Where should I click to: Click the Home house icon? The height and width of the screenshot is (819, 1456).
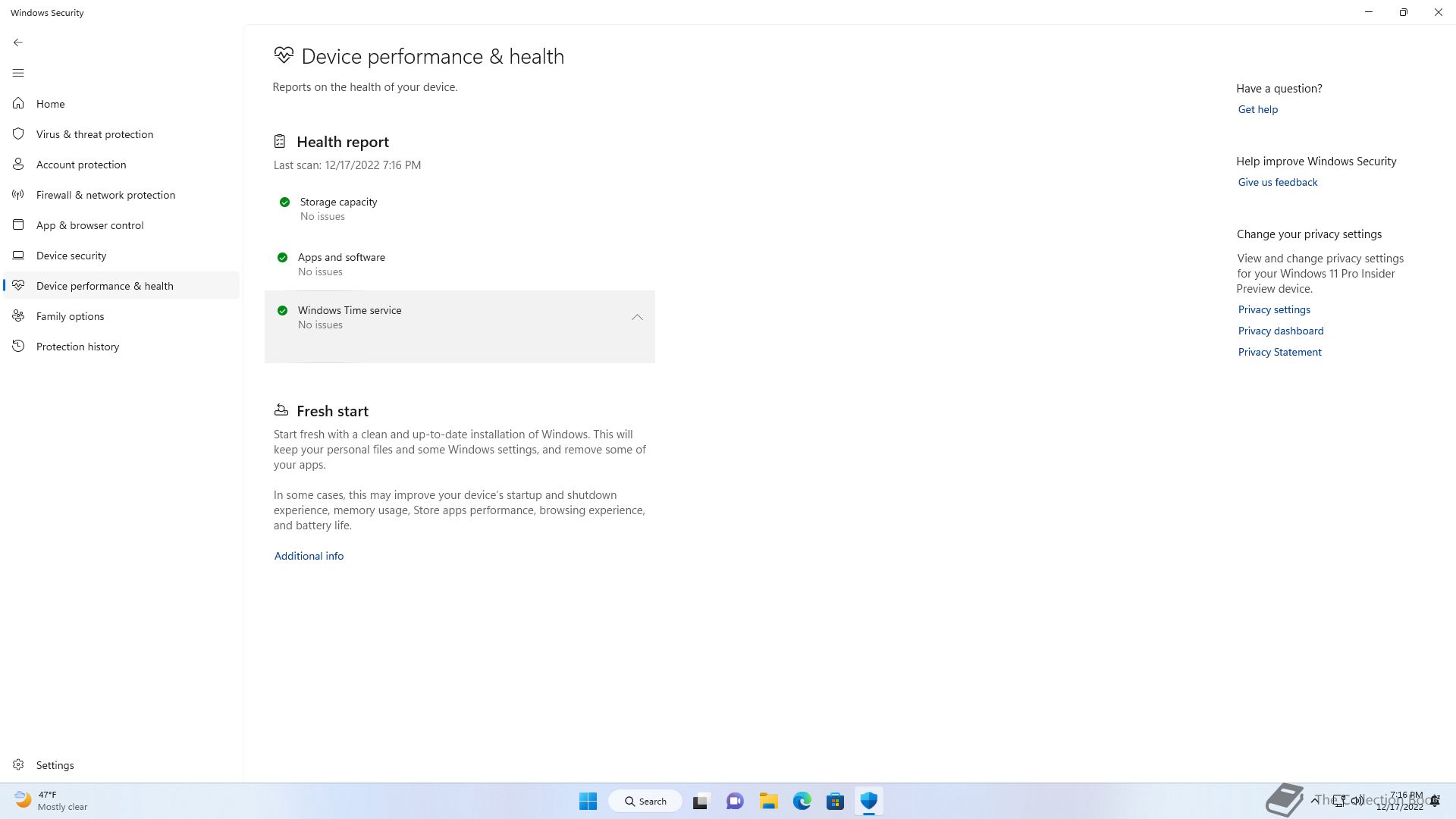pyautogui.click(x=18, y=104)
